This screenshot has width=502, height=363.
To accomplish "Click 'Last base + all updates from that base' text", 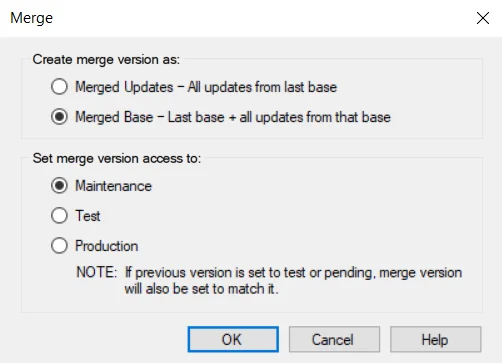I will click(x=279, y=117).
